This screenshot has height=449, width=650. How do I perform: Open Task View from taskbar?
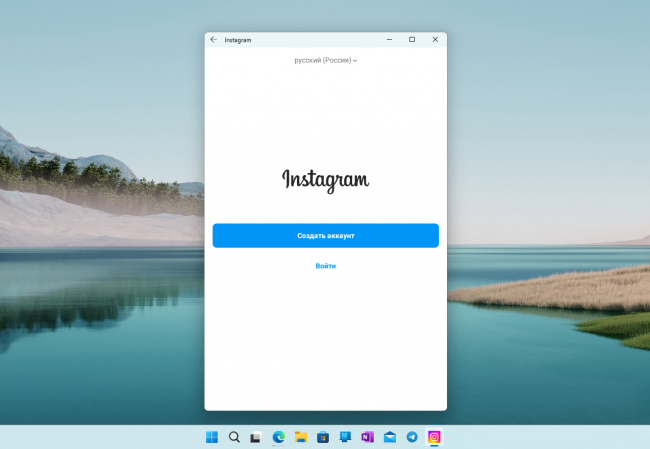[256, 437]
